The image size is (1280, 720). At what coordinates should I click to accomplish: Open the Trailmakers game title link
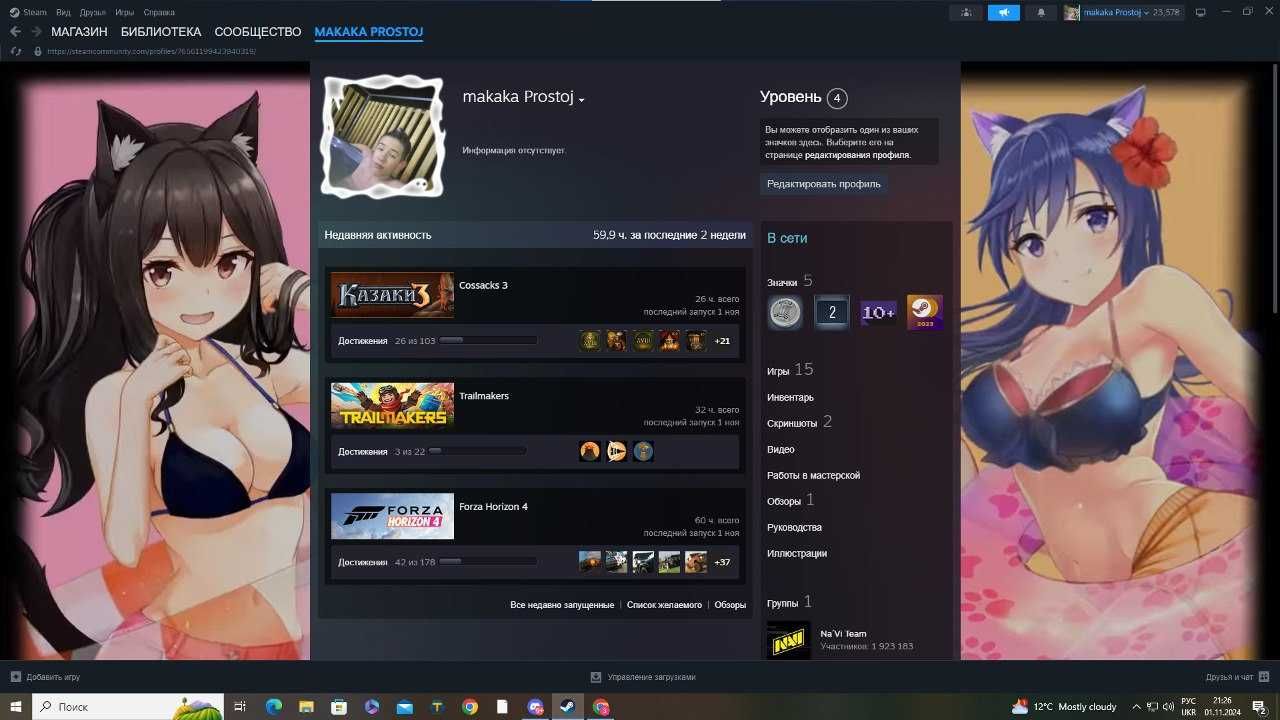click(x=484, y=396)
